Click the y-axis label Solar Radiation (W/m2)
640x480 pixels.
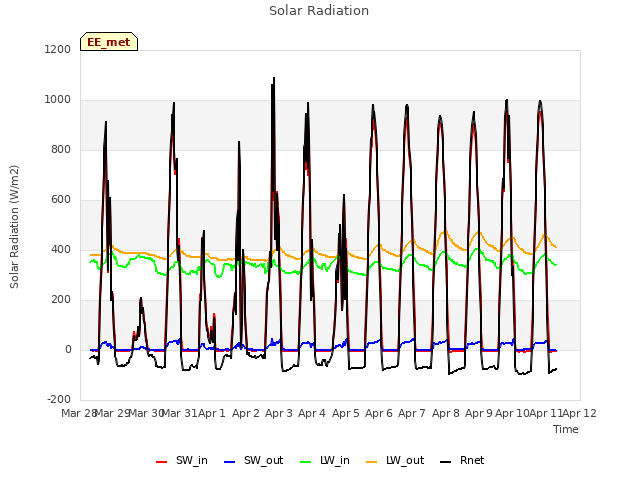pos(14,227)
